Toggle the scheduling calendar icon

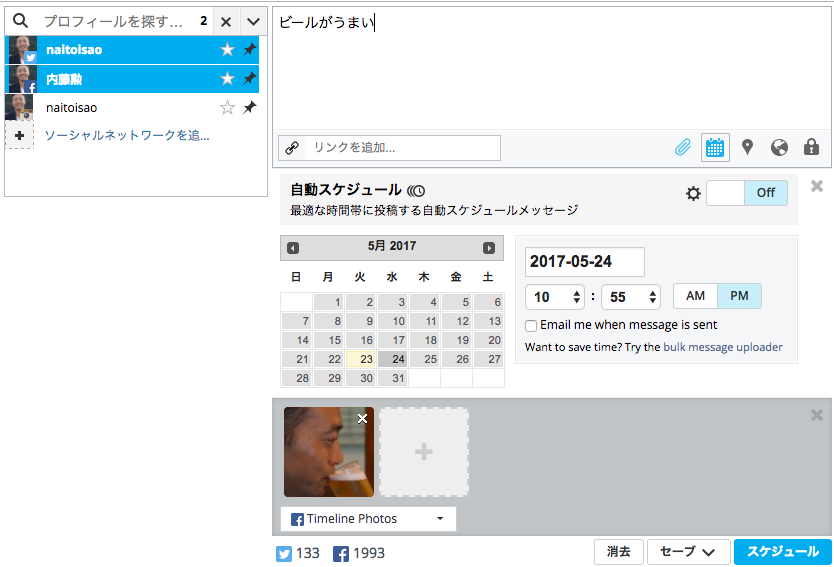[x=715, y=147]
